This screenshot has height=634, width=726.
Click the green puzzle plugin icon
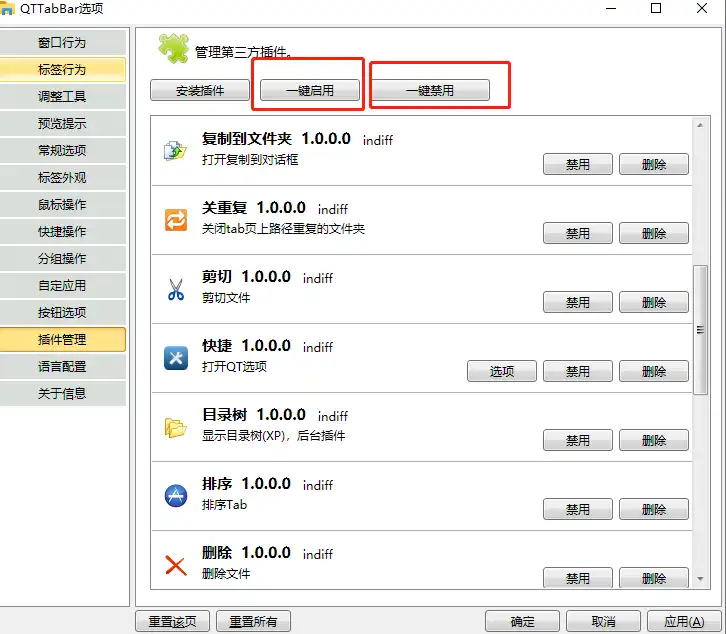click(173, 48)
